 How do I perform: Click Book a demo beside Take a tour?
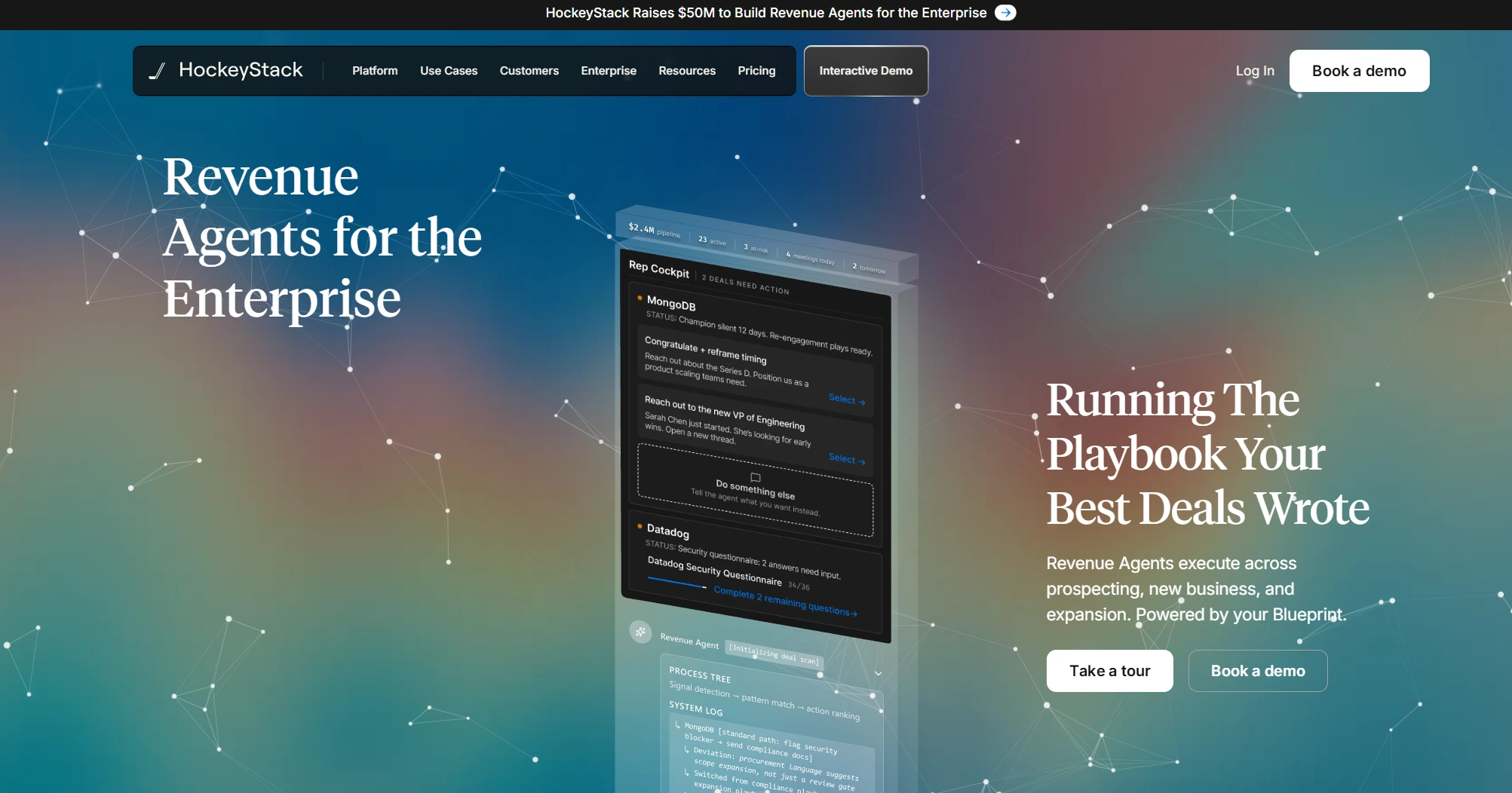coord(1258,671)
